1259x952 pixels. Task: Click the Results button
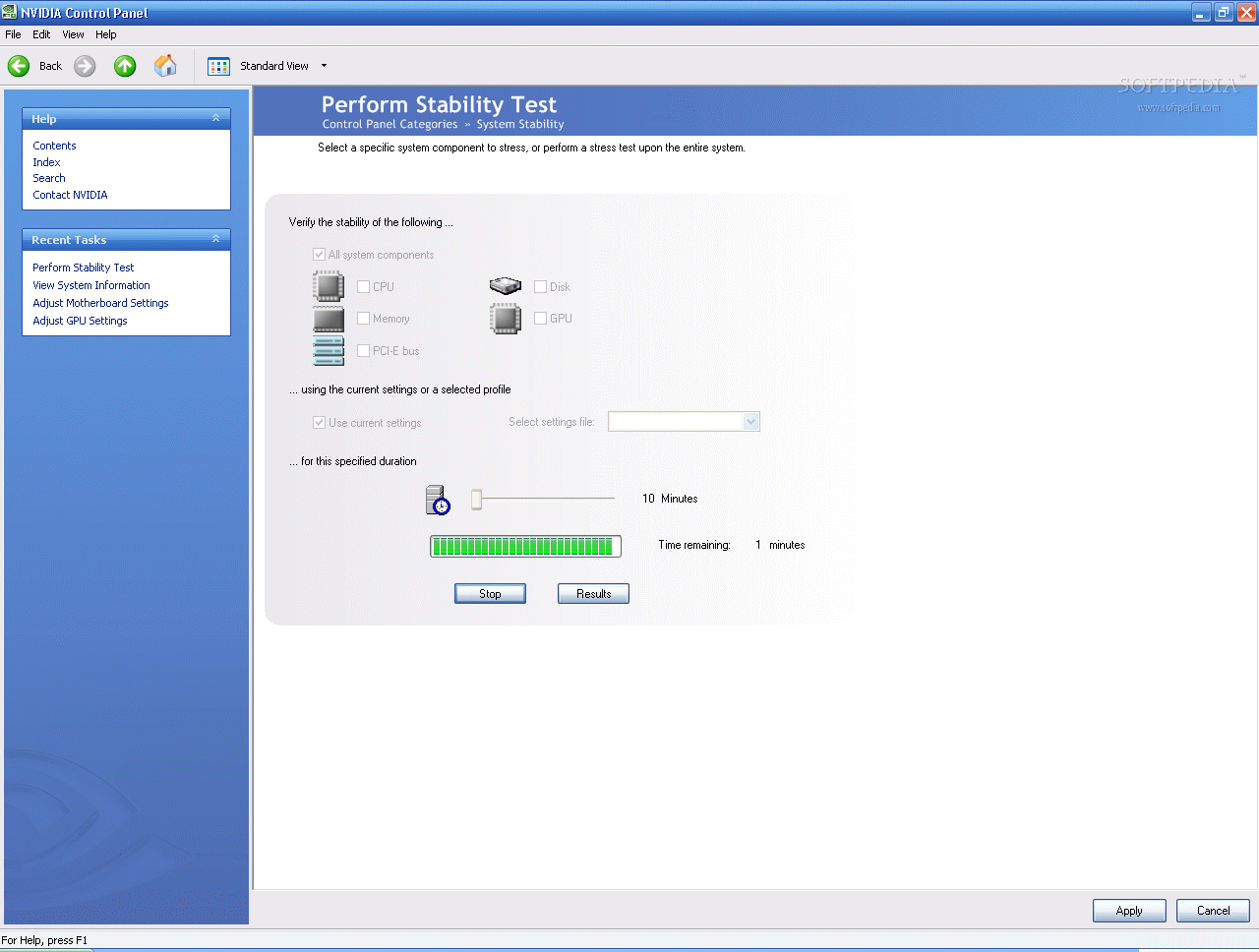click(593, 594)
